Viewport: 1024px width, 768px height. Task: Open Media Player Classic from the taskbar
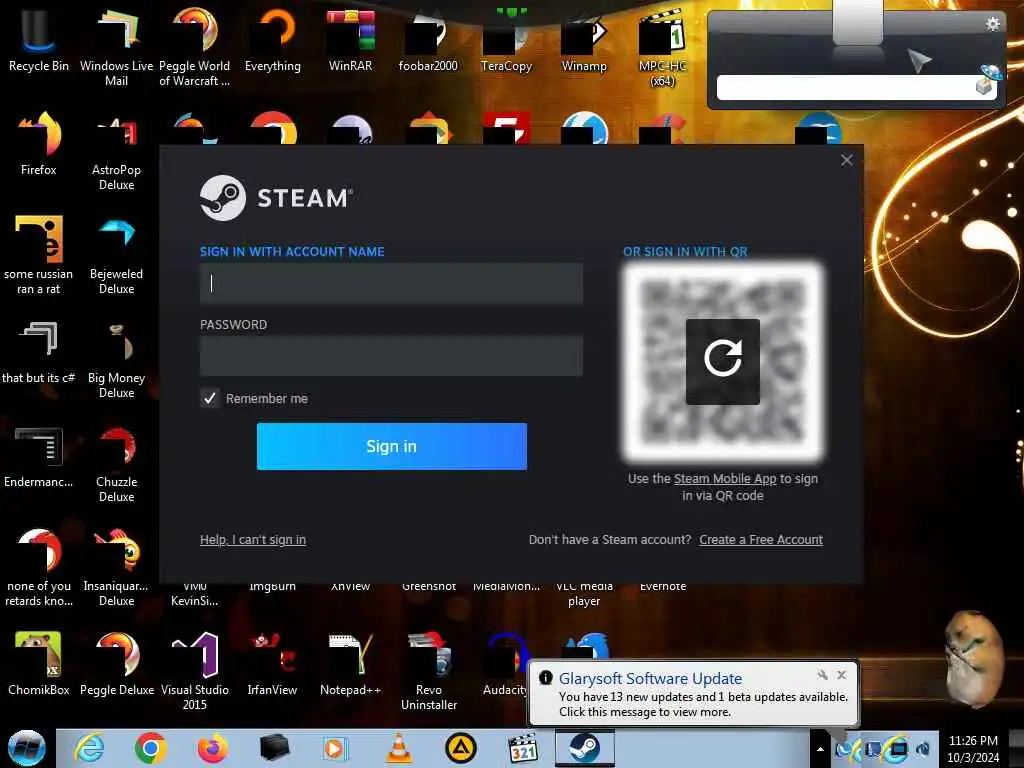[x=522, y=748]
